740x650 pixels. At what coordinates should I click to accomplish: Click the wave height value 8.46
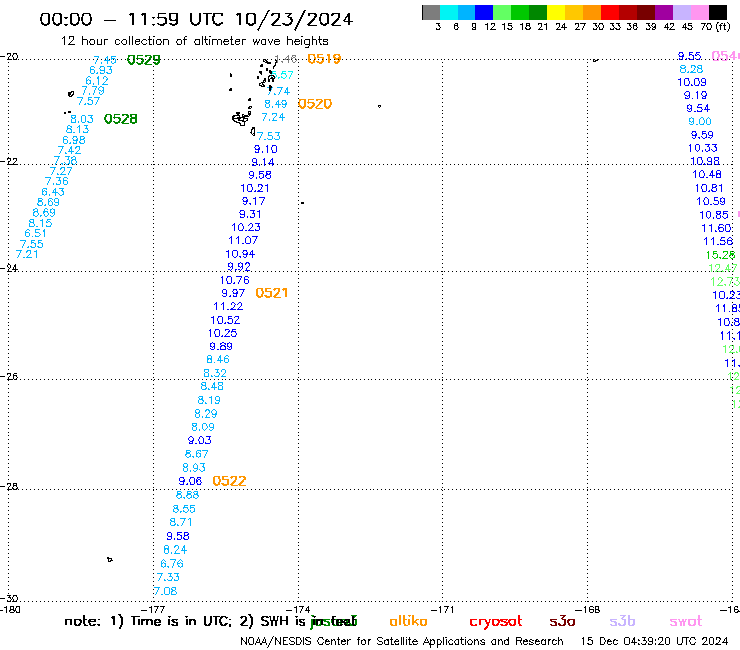tap(218, 360)
